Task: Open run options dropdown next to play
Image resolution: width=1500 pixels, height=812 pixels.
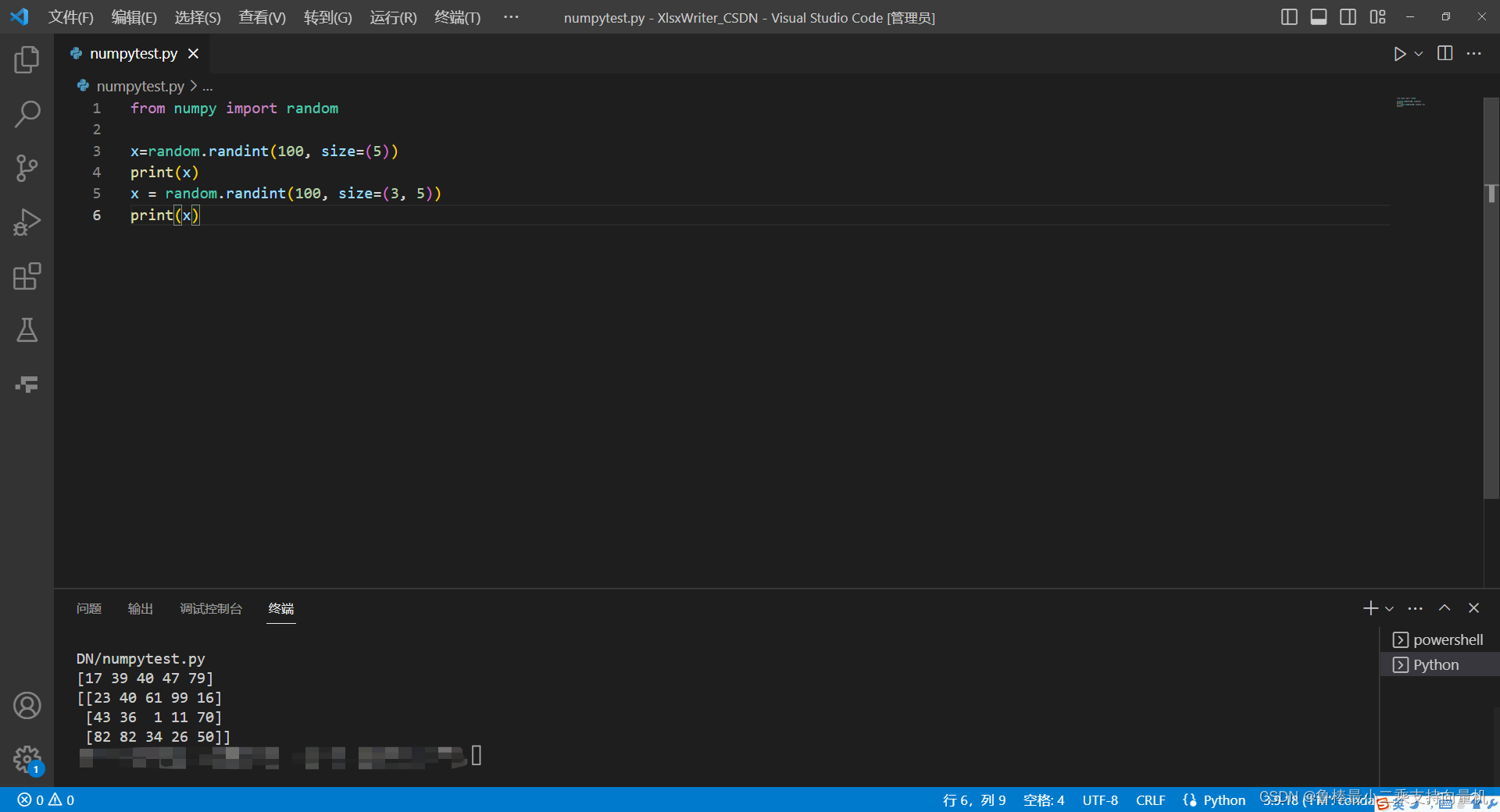Action: [1419, 54]
